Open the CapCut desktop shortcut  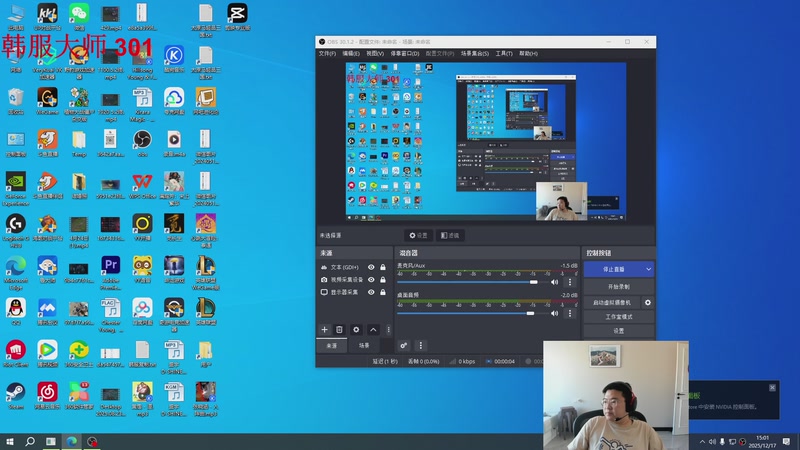(x=237, y=16)
